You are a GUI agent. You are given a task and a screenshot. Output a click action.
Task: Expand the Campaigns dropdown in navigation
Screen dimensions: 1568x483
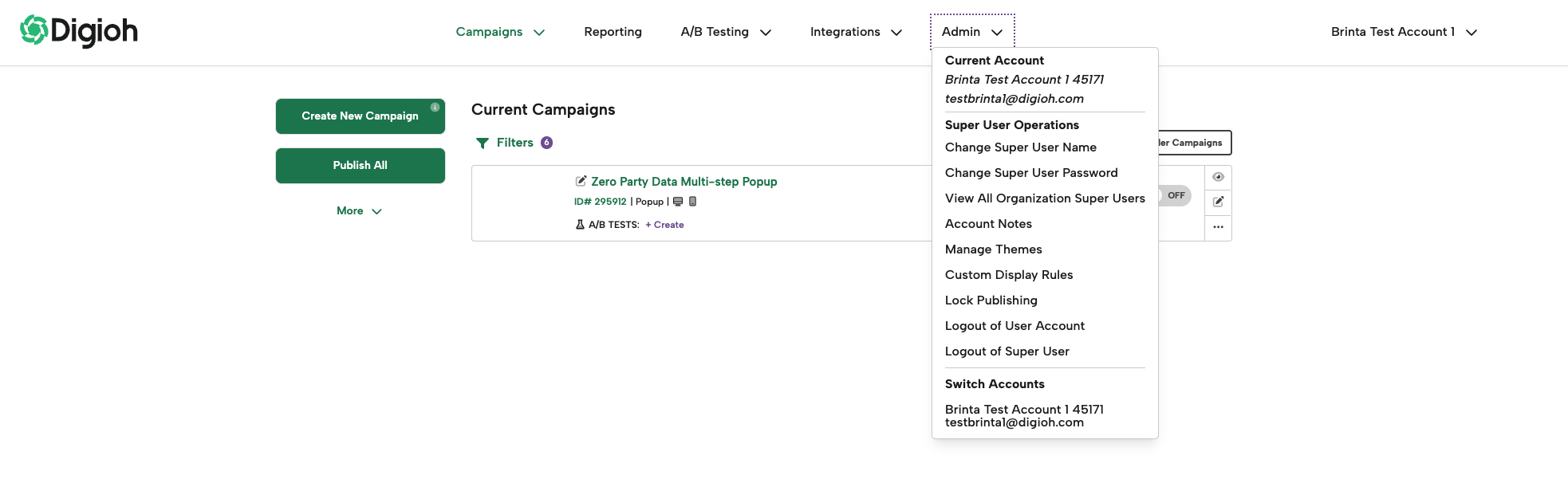(x=500, y=32)
